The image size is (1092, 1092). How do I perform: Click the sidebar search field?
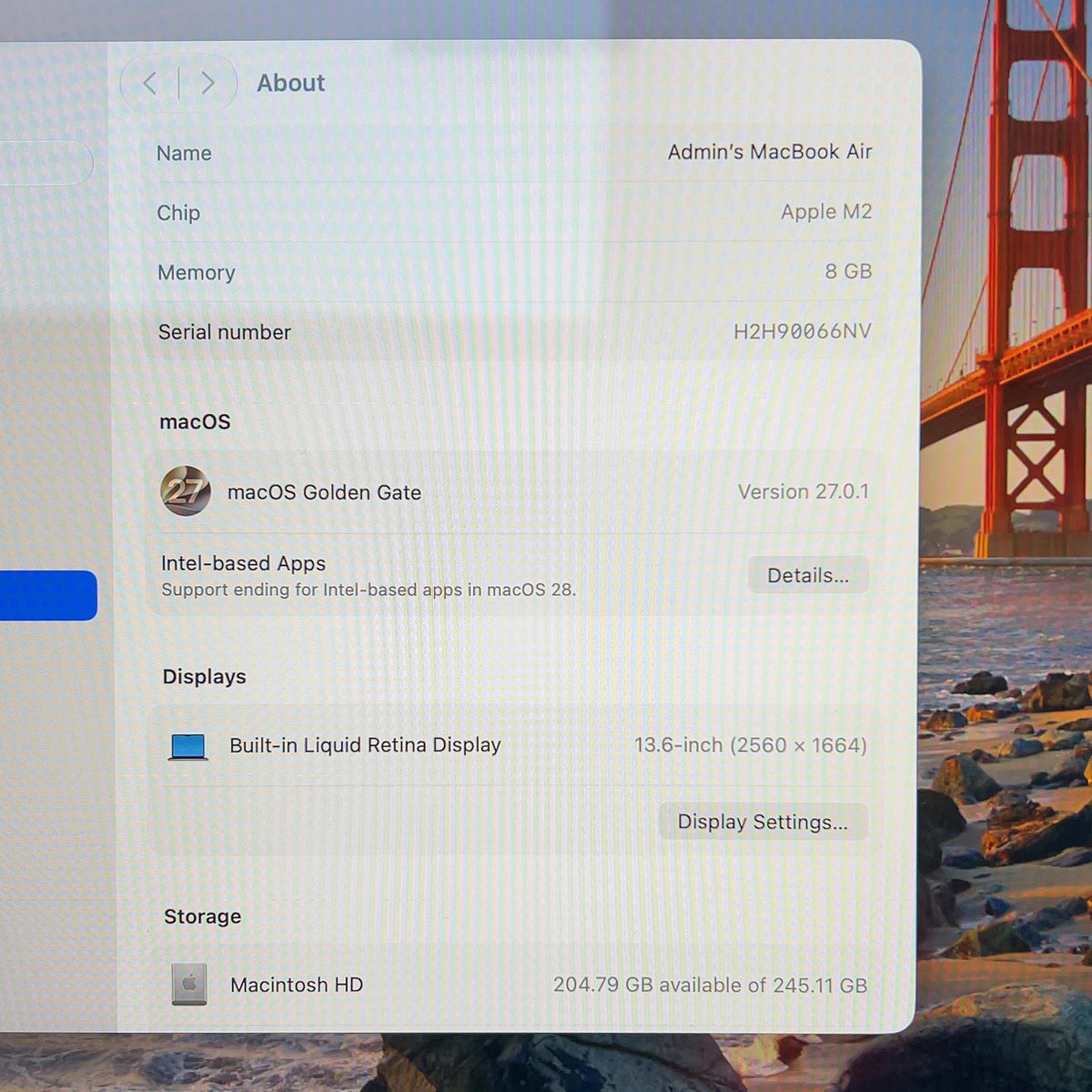coord(45,163)
